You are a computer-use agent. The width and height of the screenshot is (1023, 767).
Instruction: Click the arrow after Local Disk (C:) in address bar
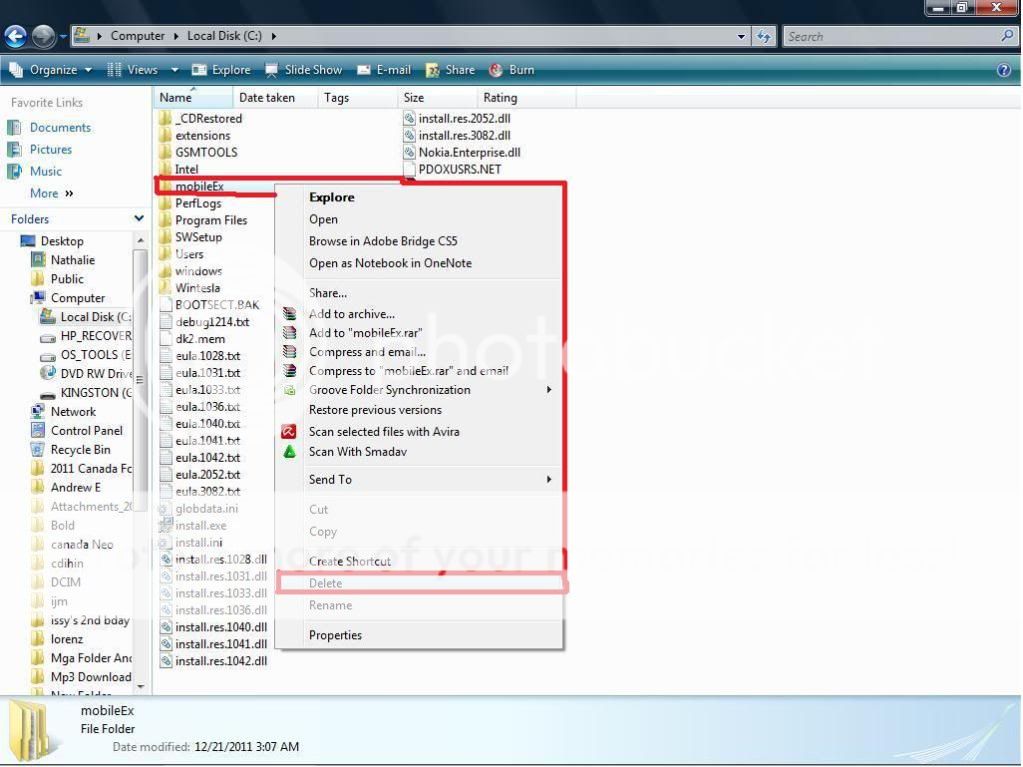[x=274, y=36]
